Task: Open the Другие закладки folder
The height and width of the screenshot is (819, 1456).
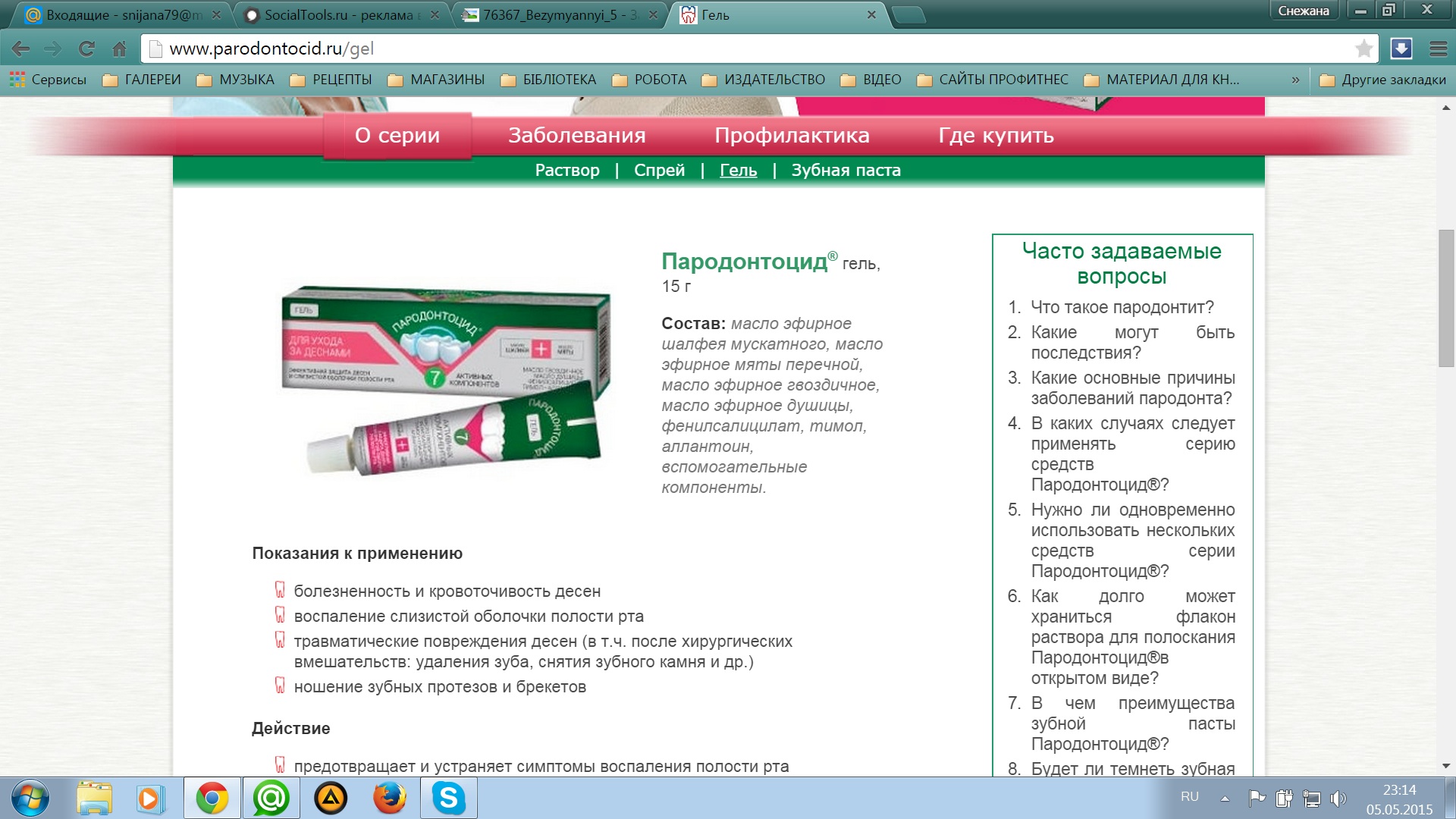Action: [x=1383, y=80]
